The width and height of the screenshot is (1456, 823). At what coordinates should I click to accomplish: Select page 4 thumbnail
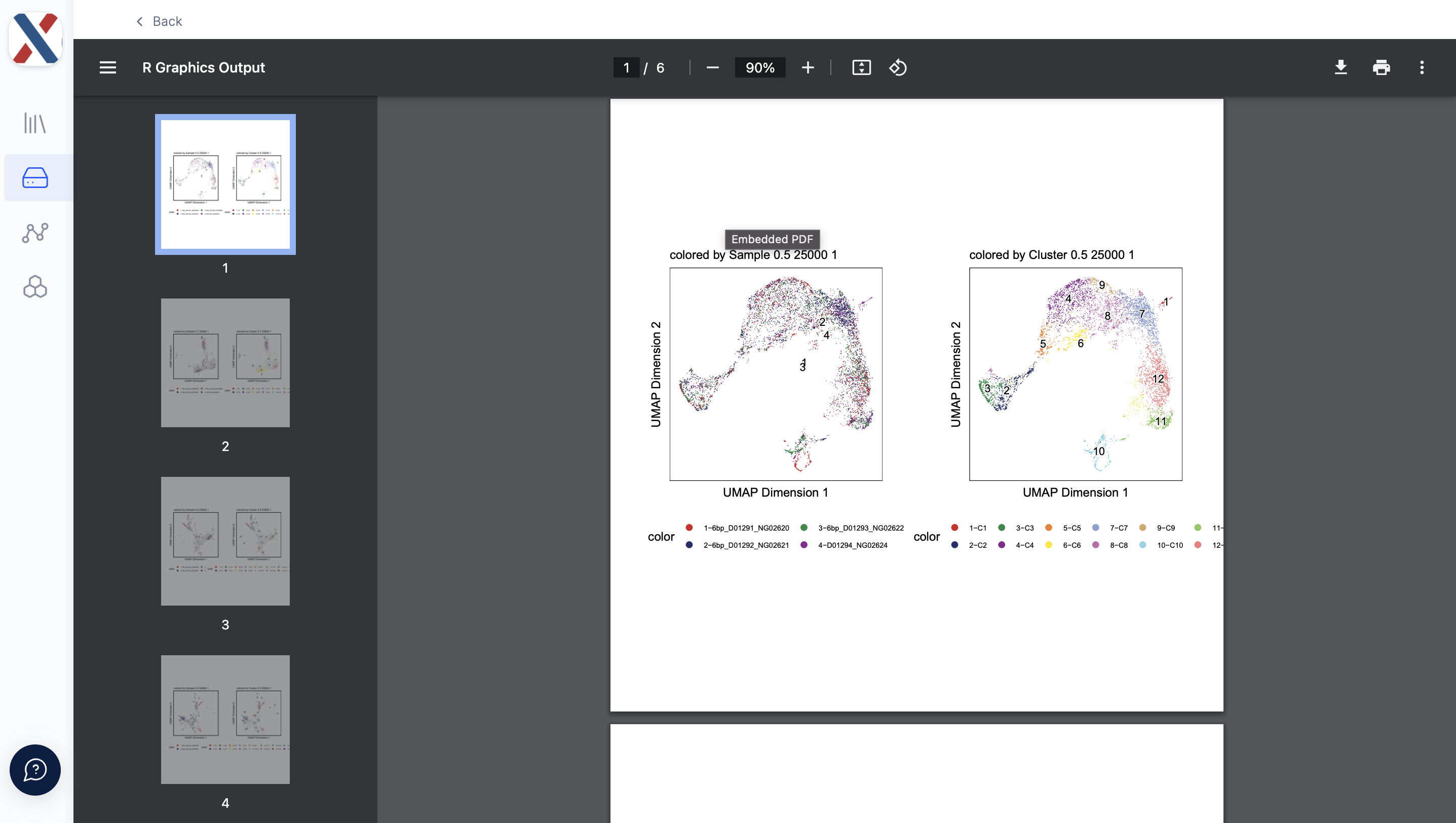(x=225, y=719)
